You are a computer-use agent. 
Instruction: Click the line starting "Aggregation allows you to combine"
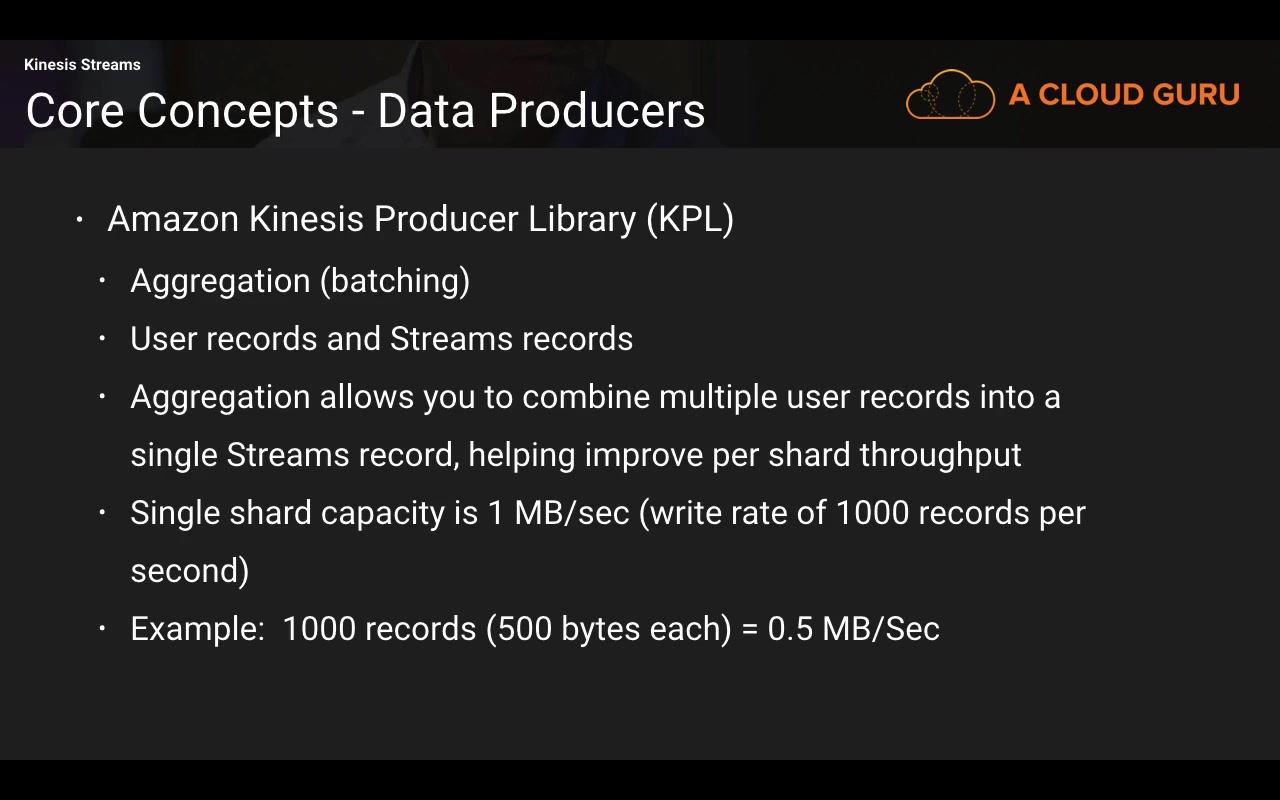(595, 397)
